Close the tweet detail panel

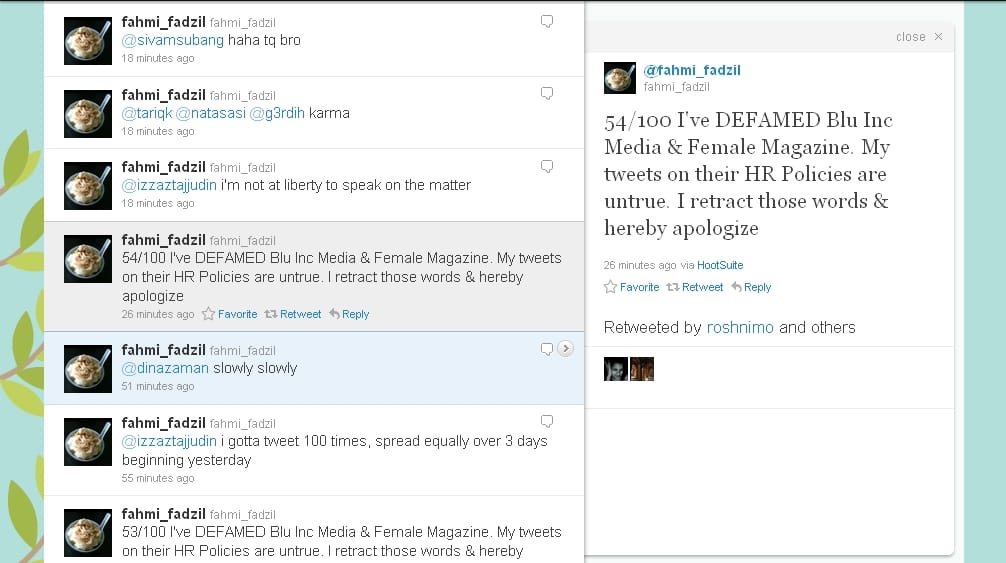click(919, 37)
